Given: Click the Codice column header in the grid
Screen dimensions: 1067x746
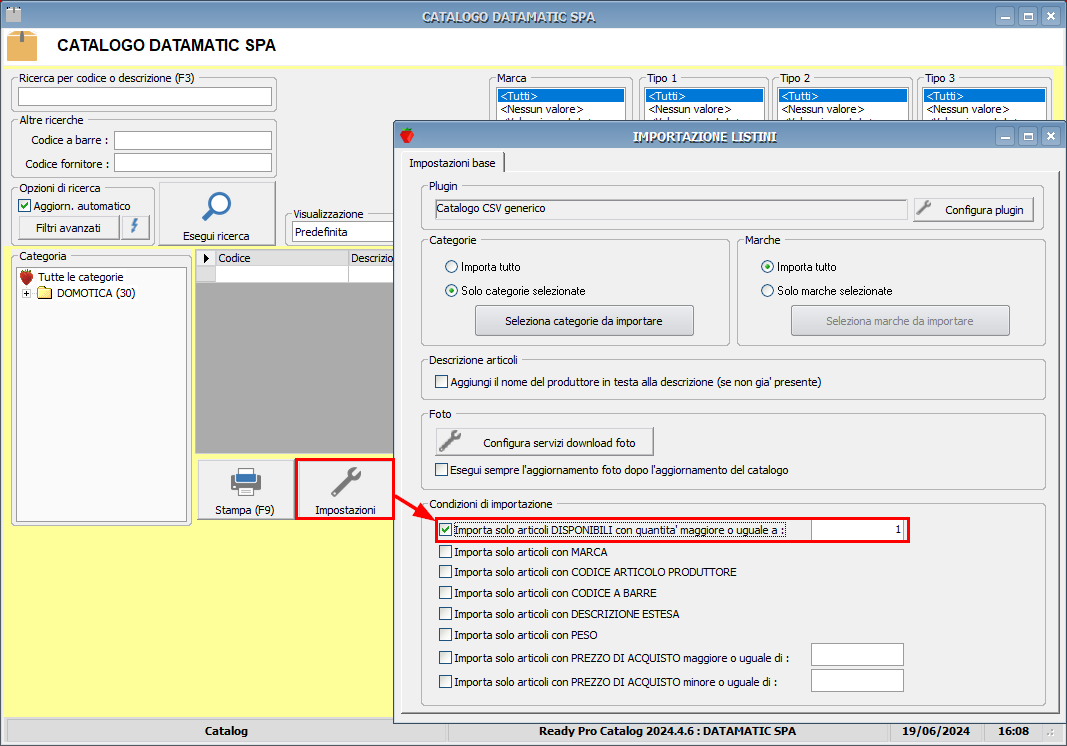Looking at the screenshot, I should coord(282,258).
